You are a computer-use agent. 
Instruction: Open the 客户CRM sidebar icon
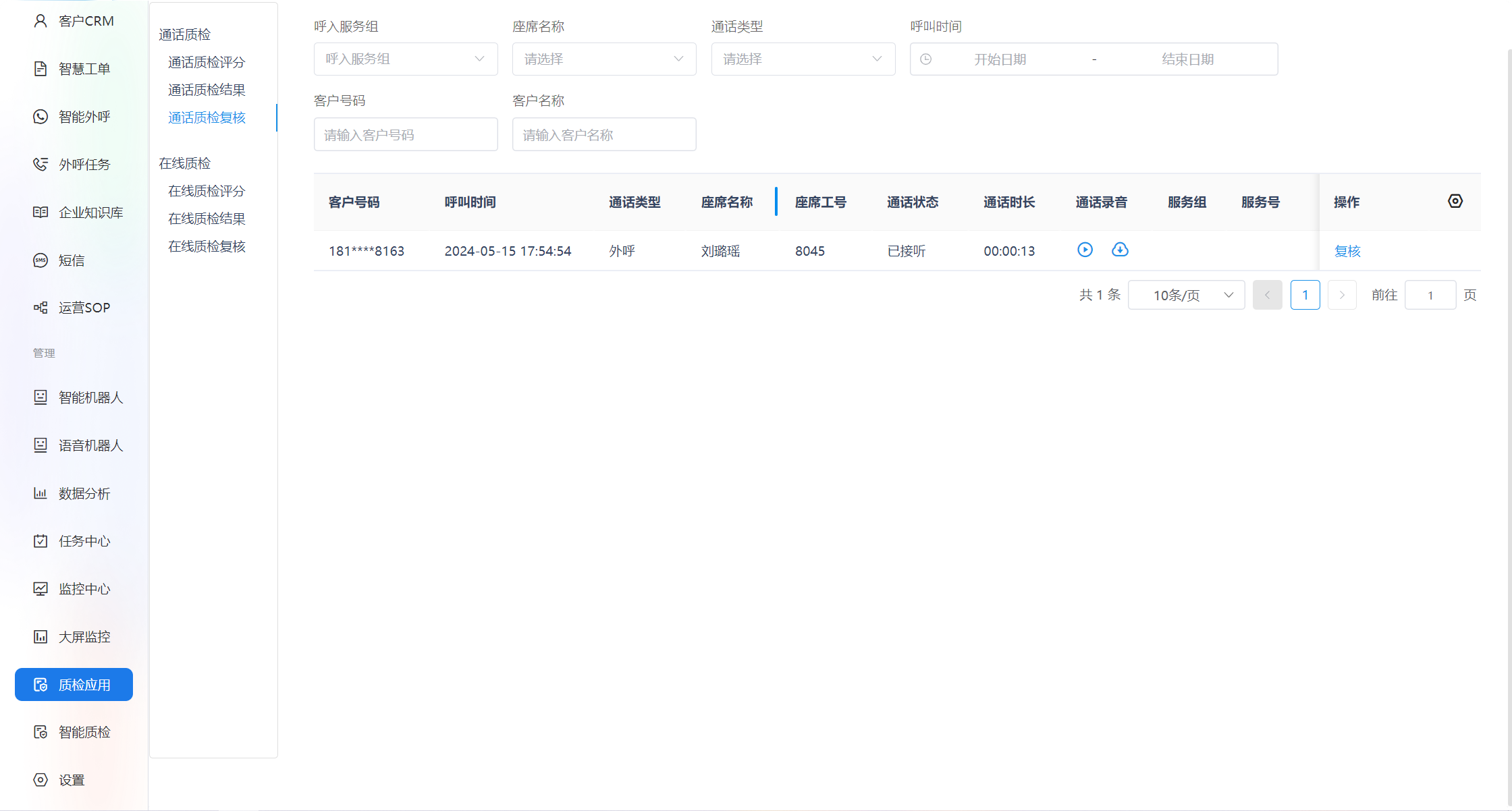pos(40,21)
